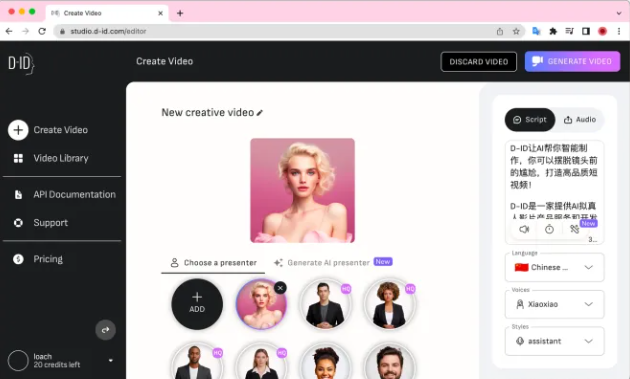Click the GENERATE VIDEO button
The height and width of the screenshot is (379, 630).
[x=572, y=61]
